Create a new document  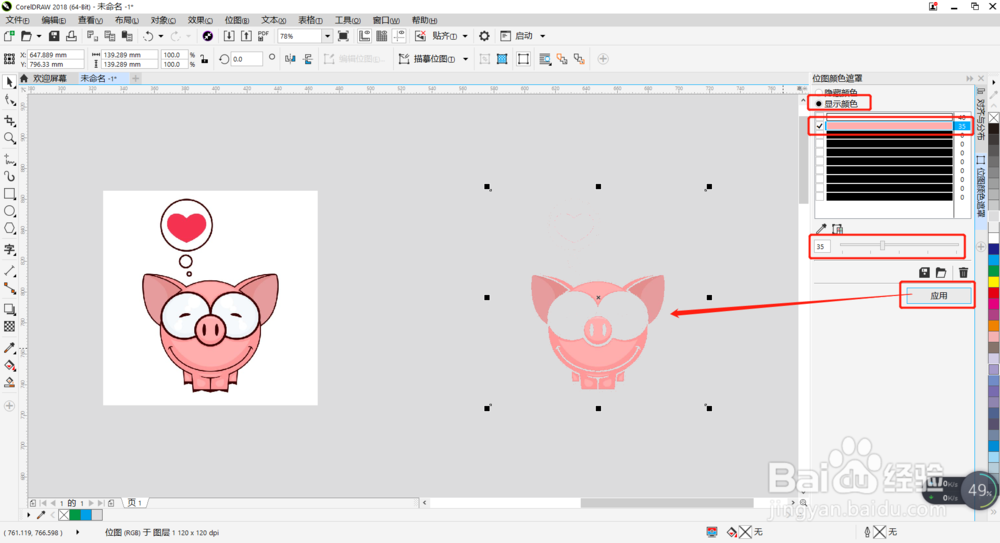coord(9,36)
